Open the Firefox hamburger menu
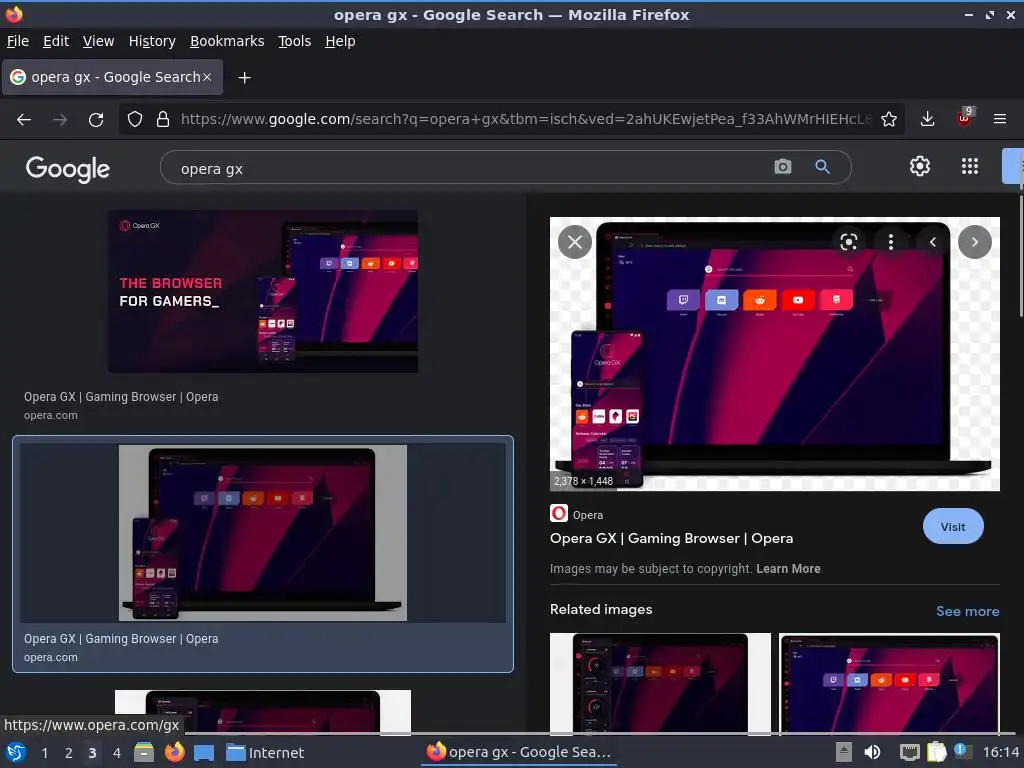1024x768 pixels. 1000,120
